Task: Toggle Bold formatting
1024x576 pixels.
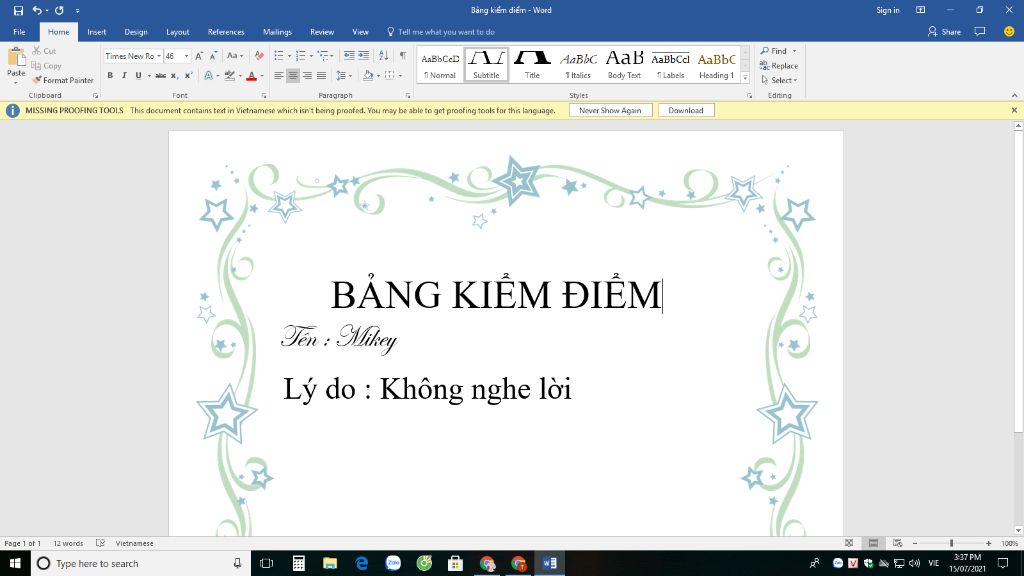Action: 110,76
